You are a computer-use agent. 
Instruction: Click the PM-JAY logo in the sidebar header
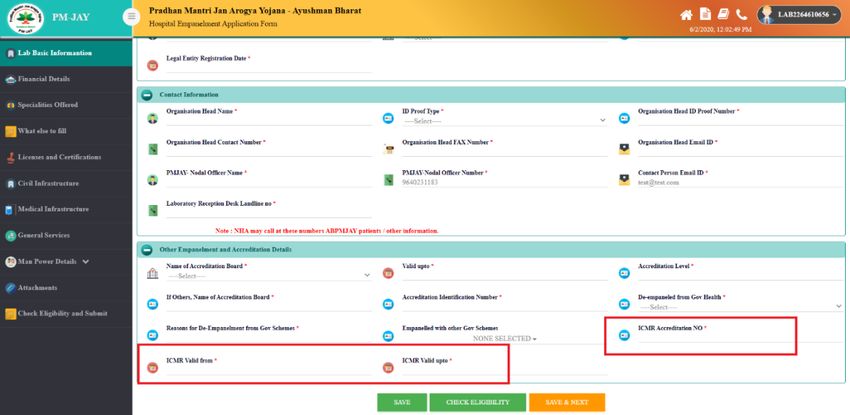click(x=25, y=17)
